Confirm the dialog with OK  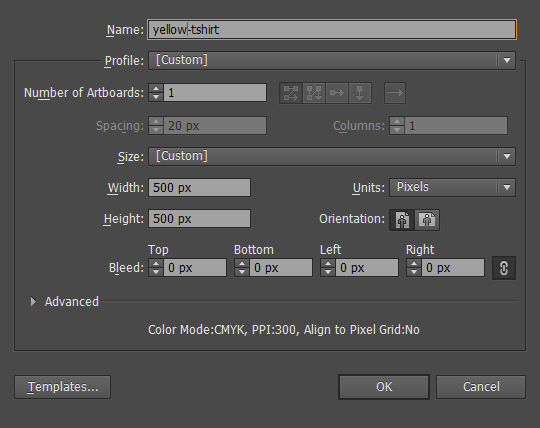coord(384,387)
